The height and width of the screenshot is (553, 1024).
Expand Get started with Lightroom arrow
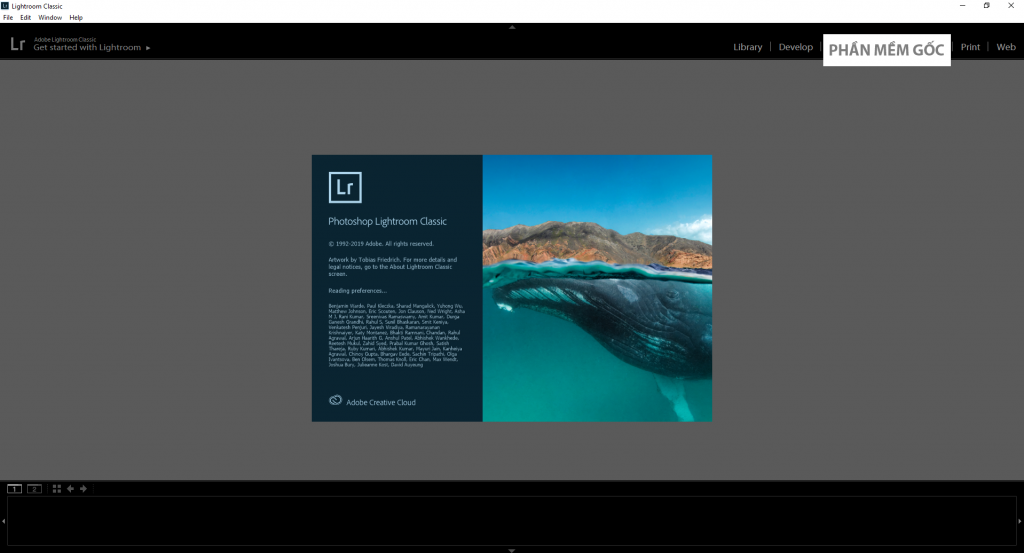[148, 48]
